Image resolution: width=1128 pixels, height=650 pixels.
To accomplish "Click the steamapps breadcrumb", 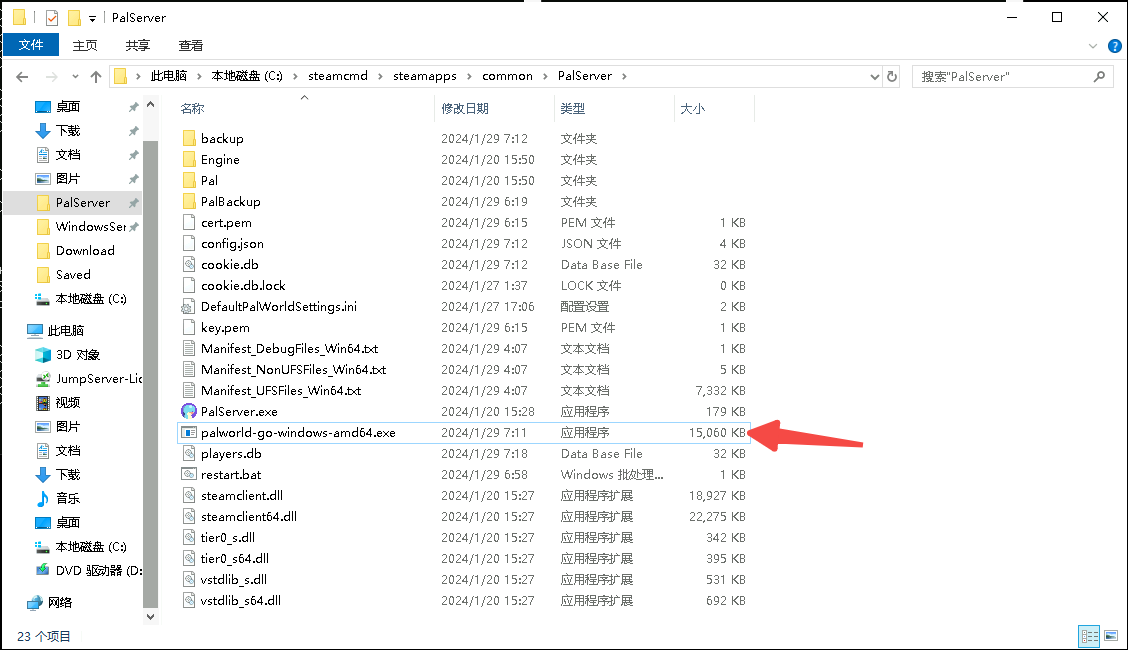I will 424,76.
